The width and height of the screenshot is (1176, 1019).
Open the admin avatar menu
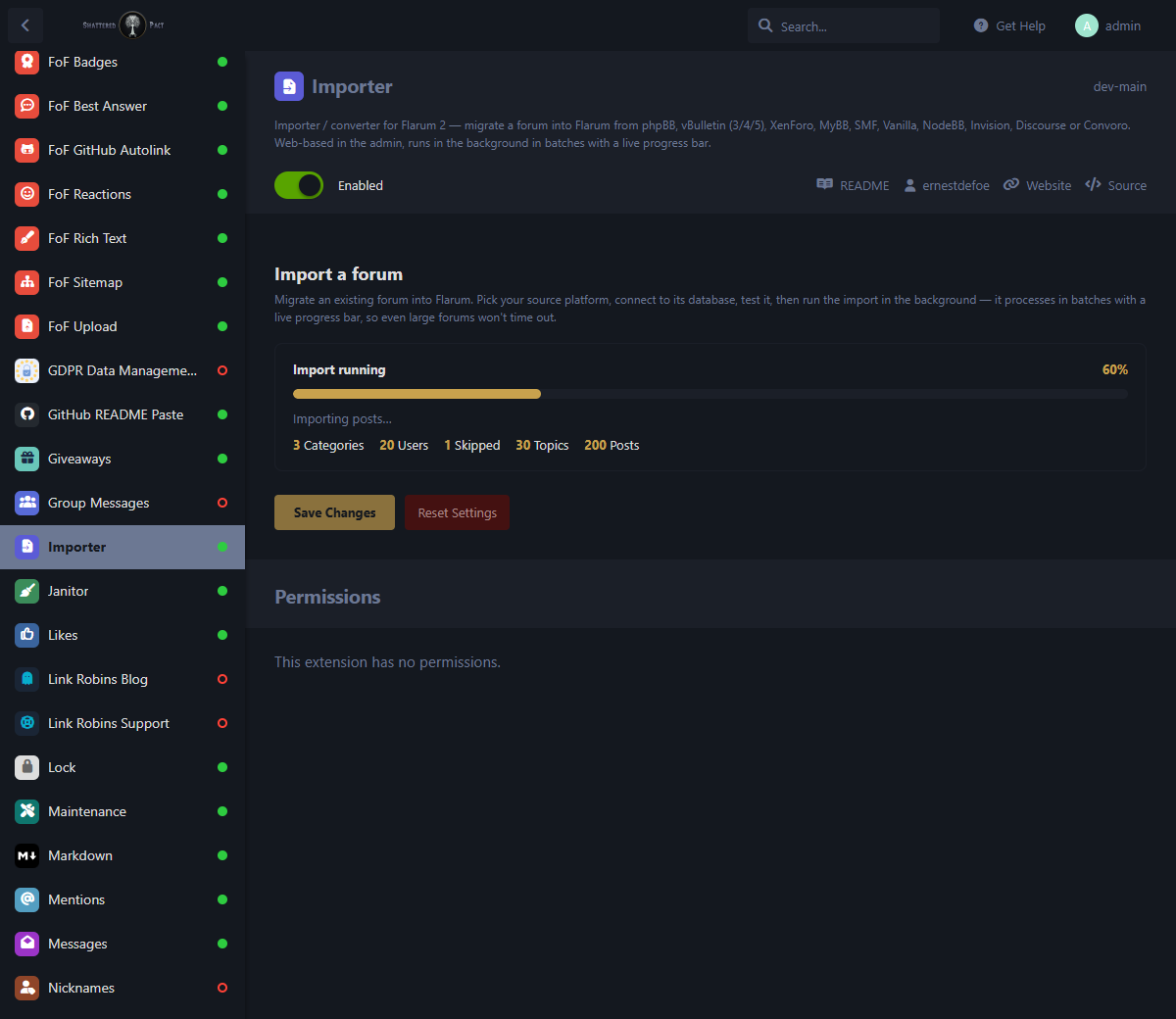1108,25
